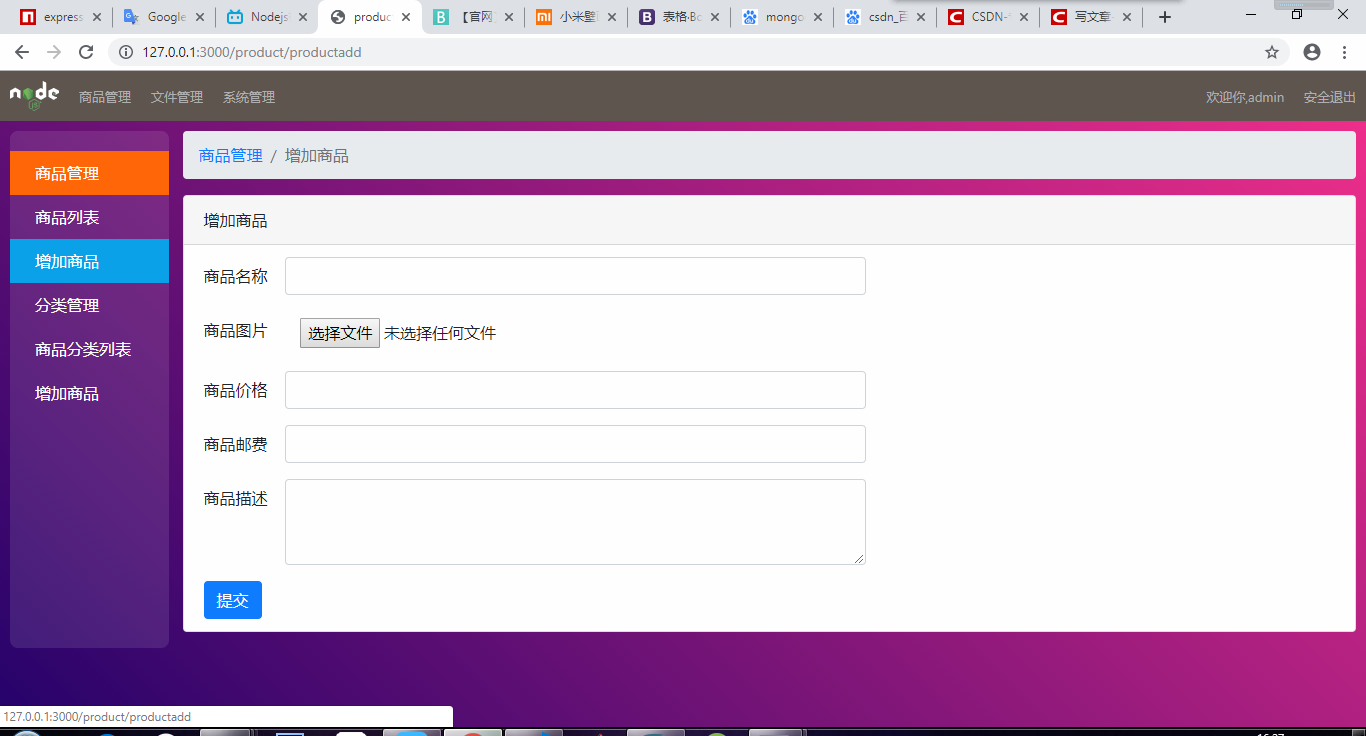The image size is (1366, 736).
Task: Click the Node.js logo in the navbar
Action: [x=32, y=96]
